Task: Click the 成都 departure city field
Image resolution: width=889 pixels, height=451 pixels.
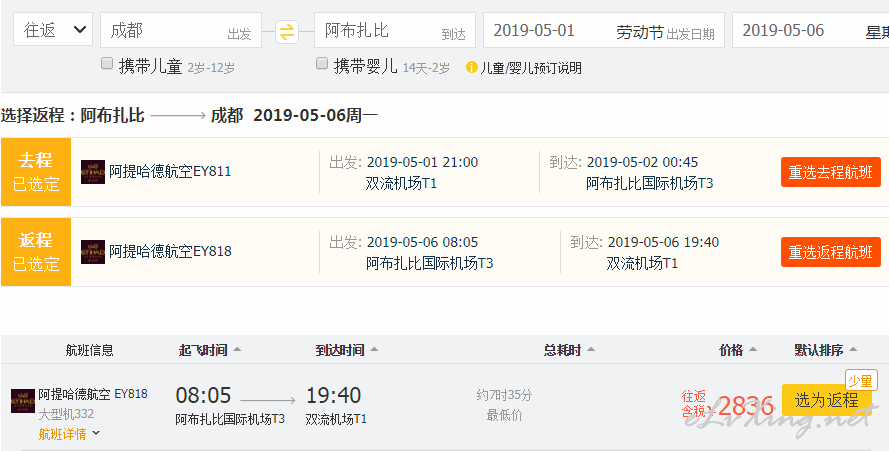Action: [181, 30]
